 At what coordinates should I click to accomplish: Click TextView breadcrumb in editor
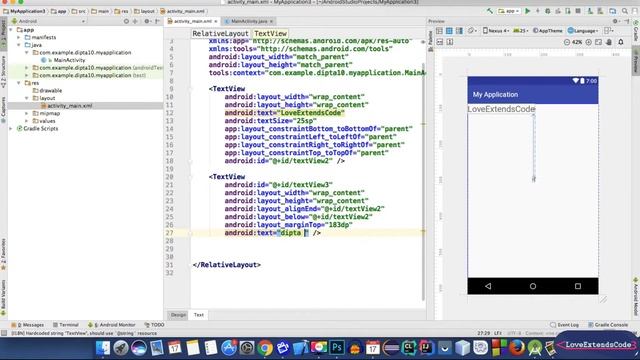[x=270, y=33]
